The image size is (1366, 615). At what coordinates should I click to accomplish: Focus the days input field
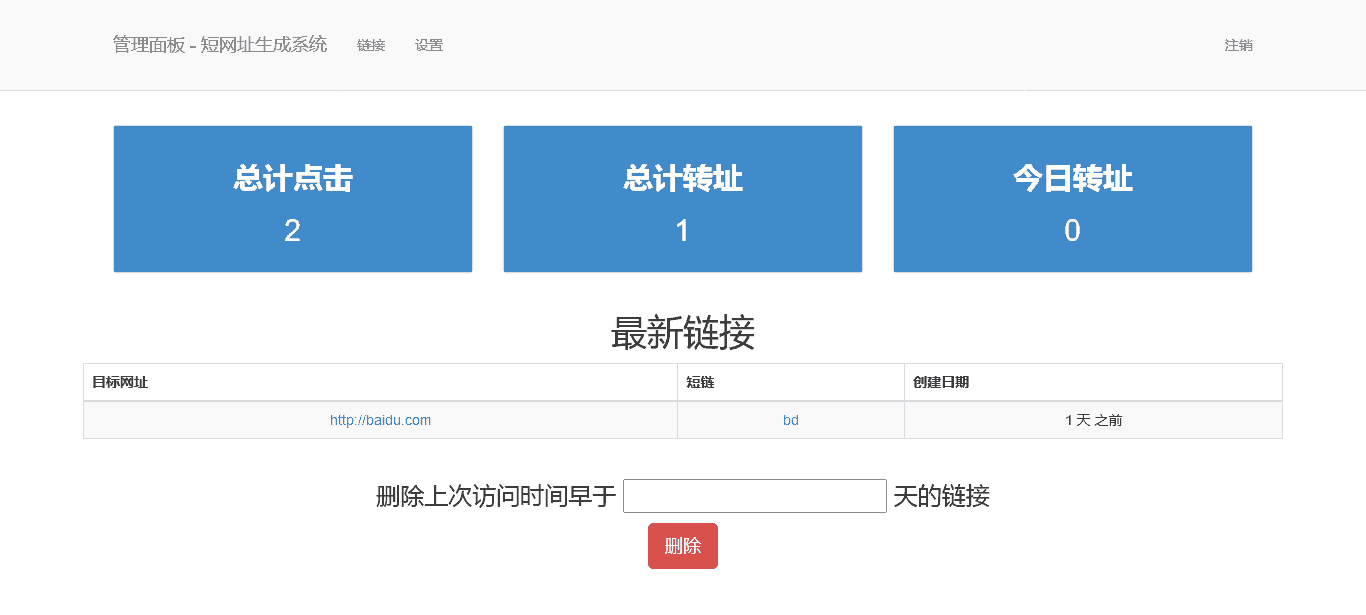click(755, 496)
